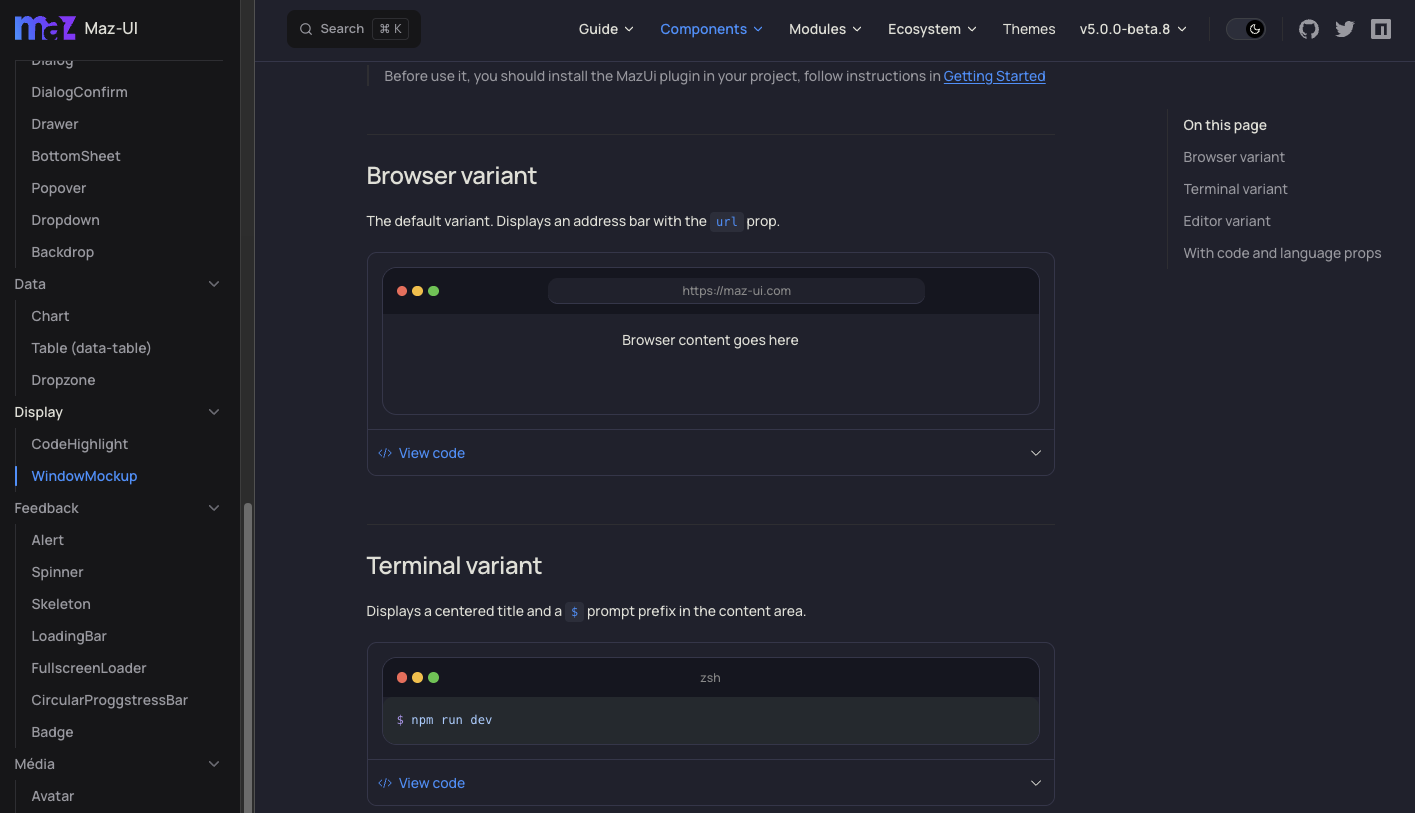Open the Modules dropdown menu
This screenshot has width=1415, height=813.
coord(825,29)
